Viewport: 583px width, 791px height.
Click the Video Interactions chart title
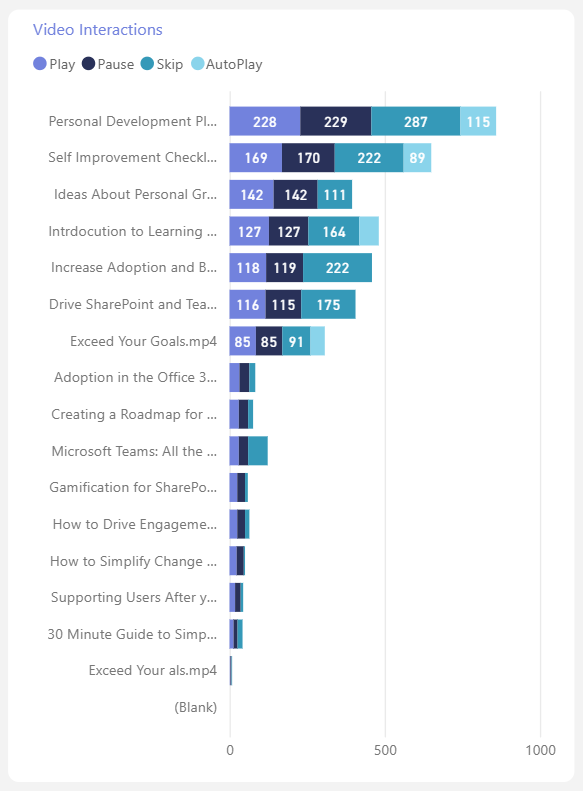(98, 30)
